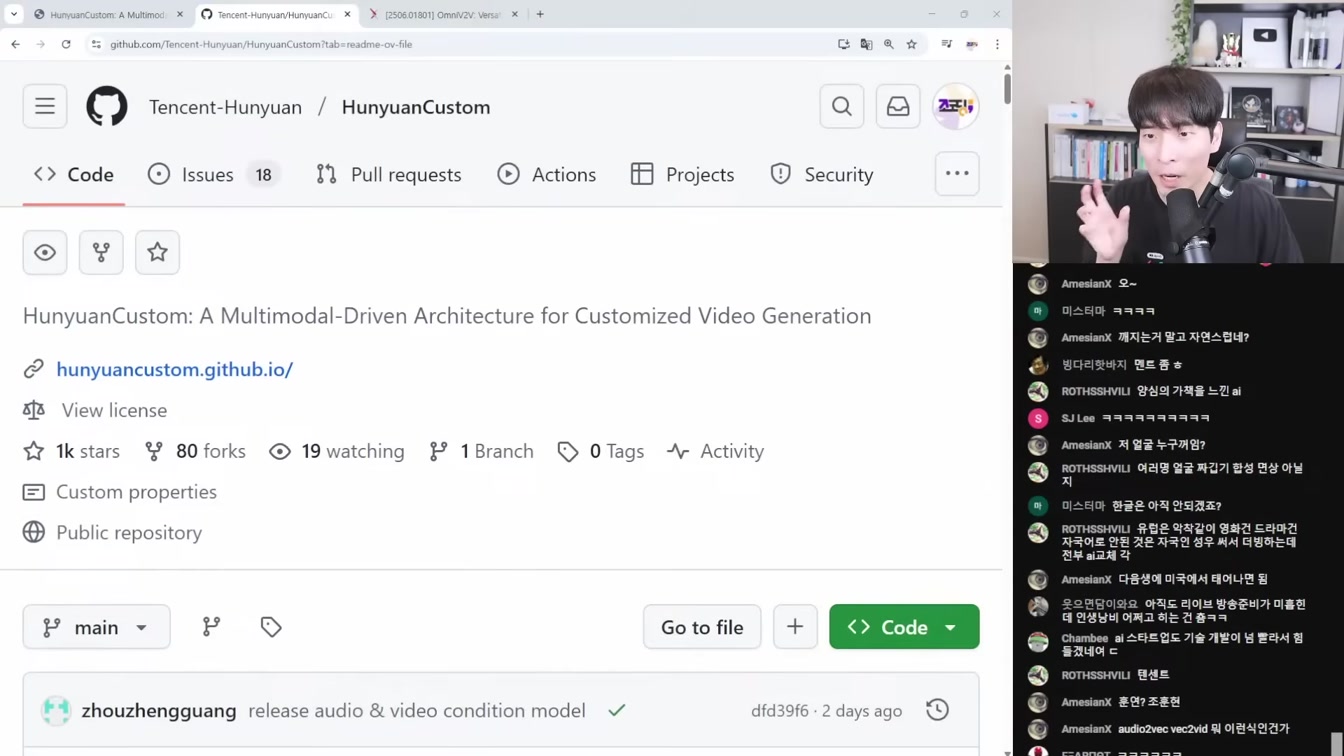Click the GitHub Octocat logo

click(x=107, y=106)
